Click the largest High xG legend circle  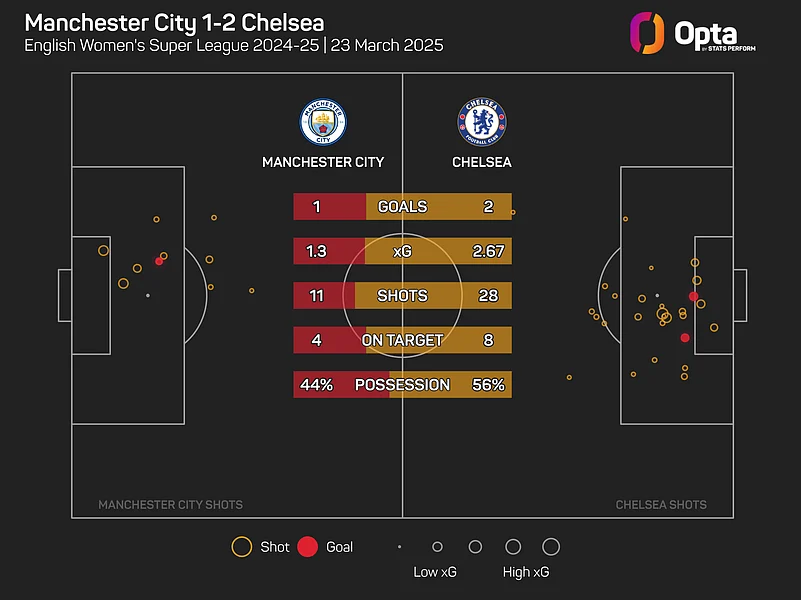click(550, 547)
